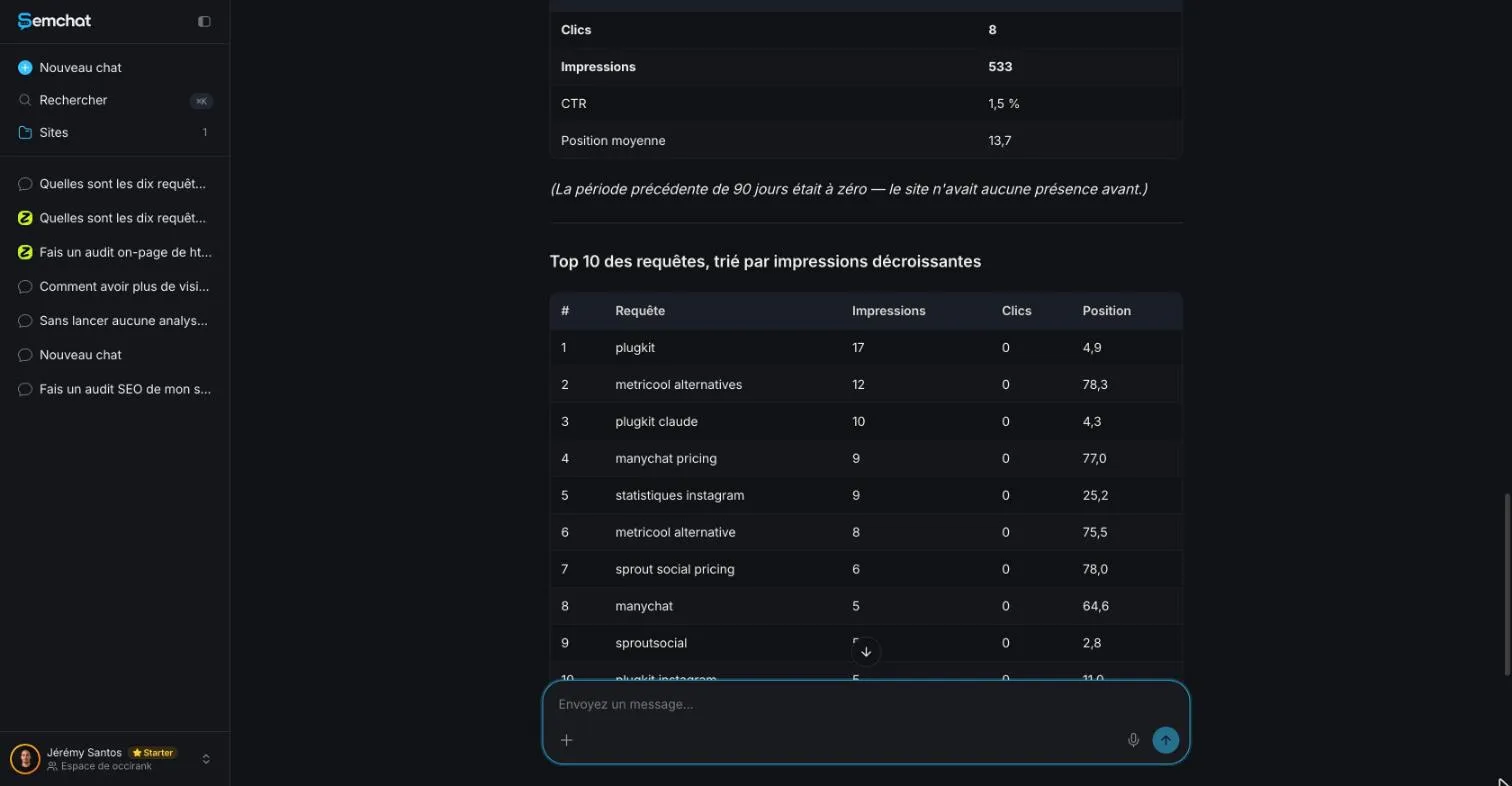Click the "plugkit claude" query cell
The width and height of the screenshot is (1512, 786).
coord(656,421)
